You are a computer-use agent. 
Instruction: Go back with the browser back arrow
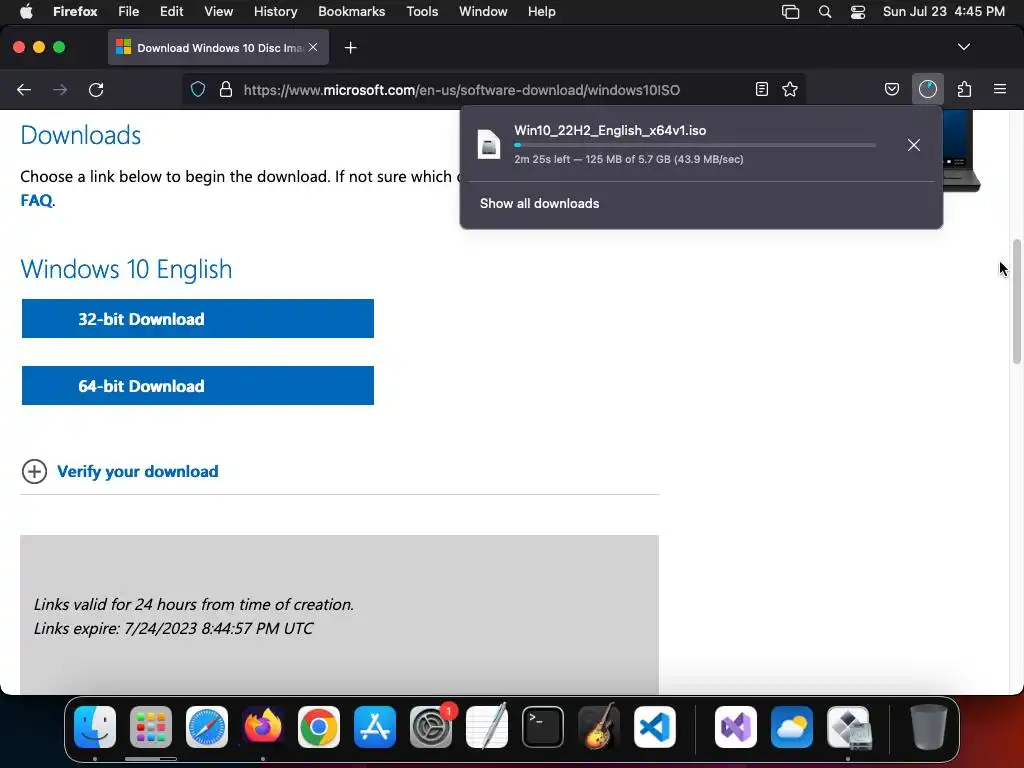coord(24,89)
